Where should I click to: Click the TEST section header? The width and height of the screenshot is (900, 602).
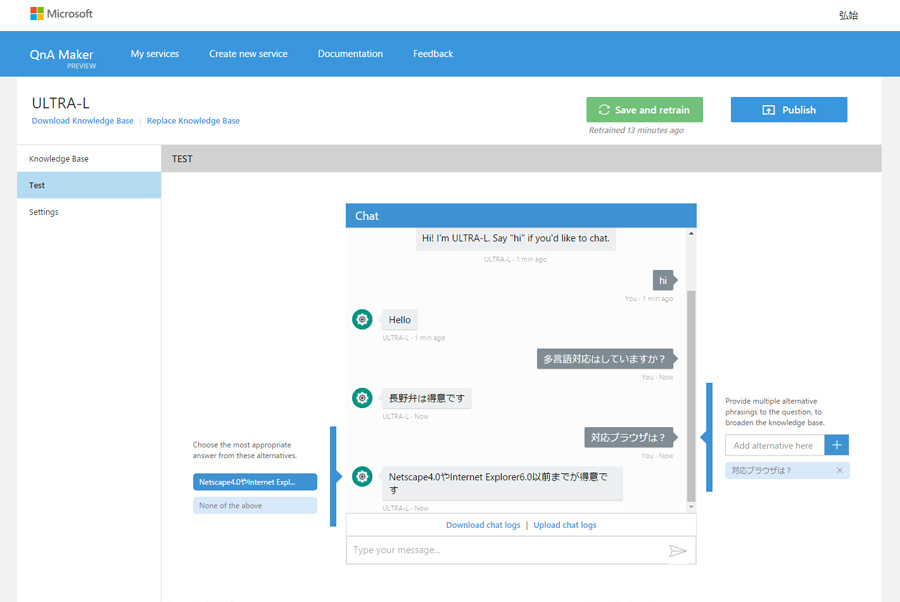[x=521, y=159]
